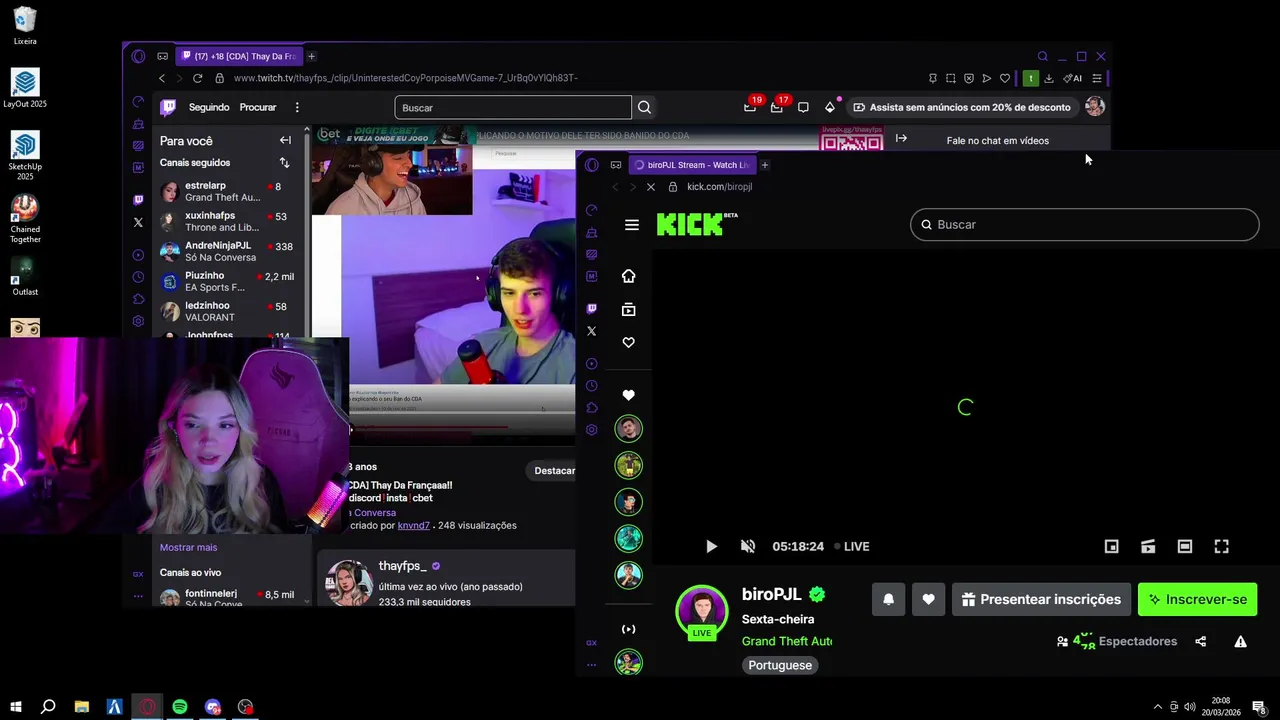The height and width of the screenshot is (720, 1280).
Task: Open thayfps_ channel name link
Action: 403,566
